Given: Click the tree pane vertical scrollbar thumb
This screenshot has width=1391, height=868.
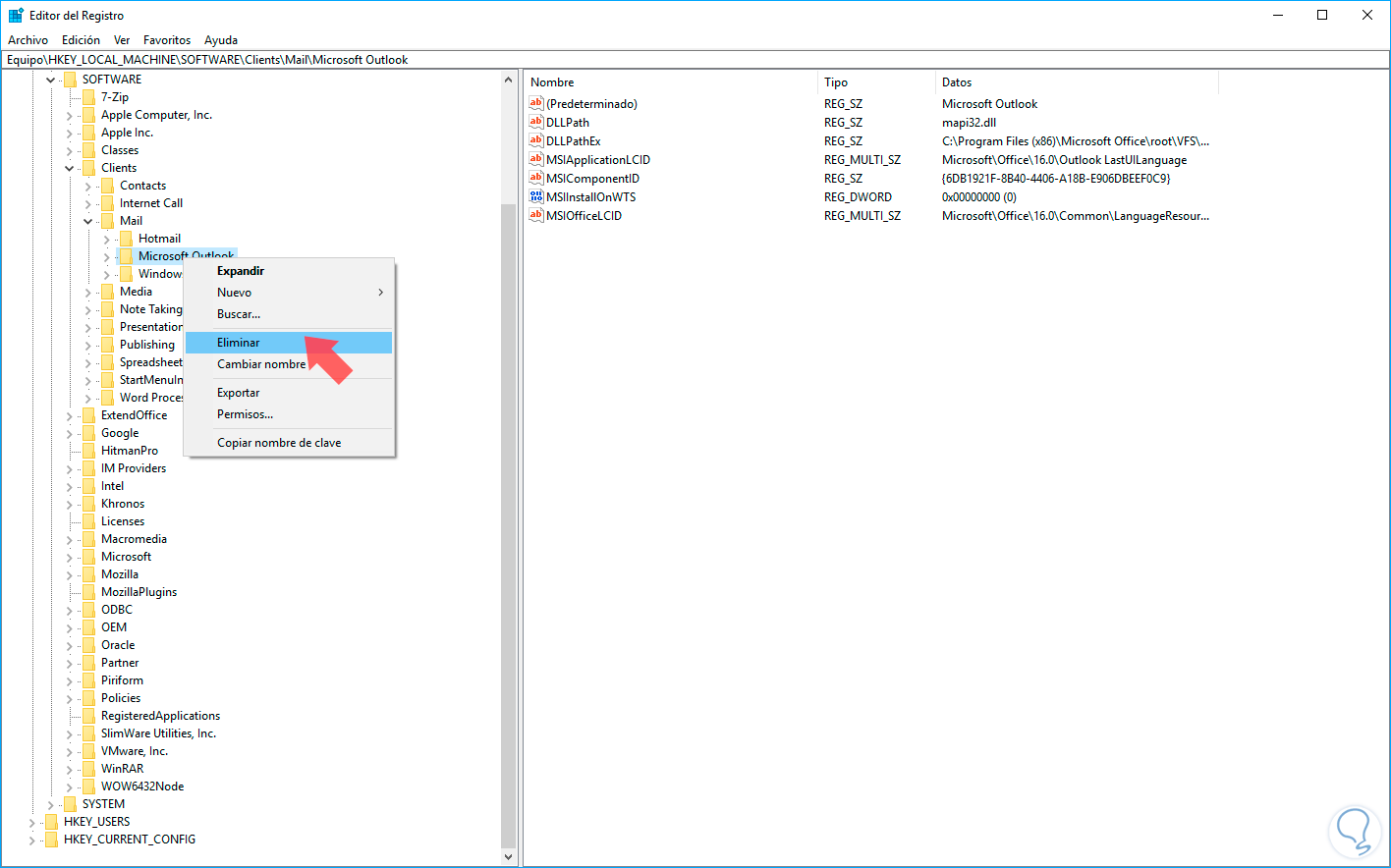Looking at the screenshot, I should (508, 525).
